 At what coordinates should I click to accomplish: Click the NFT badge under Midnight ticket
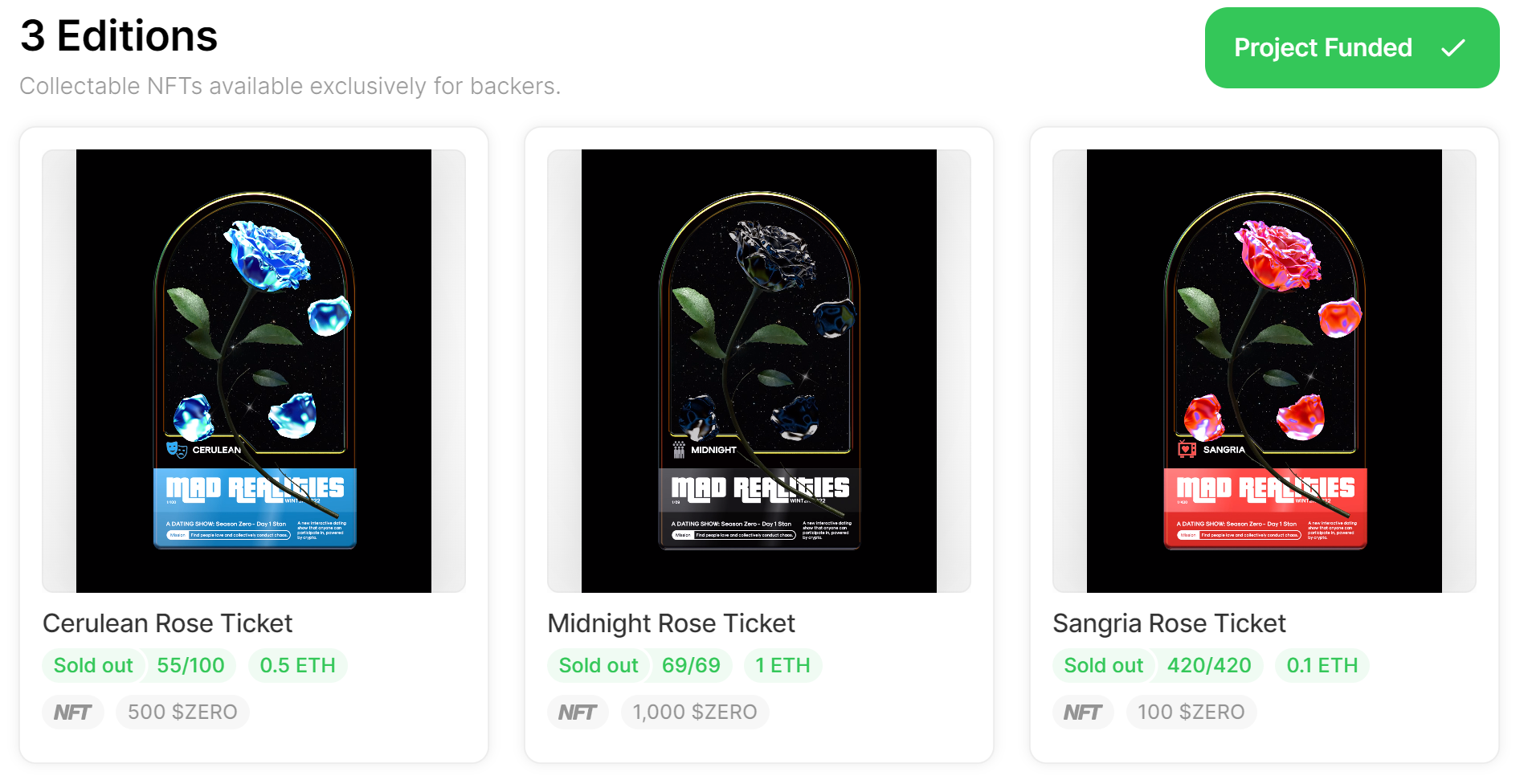[x=578, y=713]
